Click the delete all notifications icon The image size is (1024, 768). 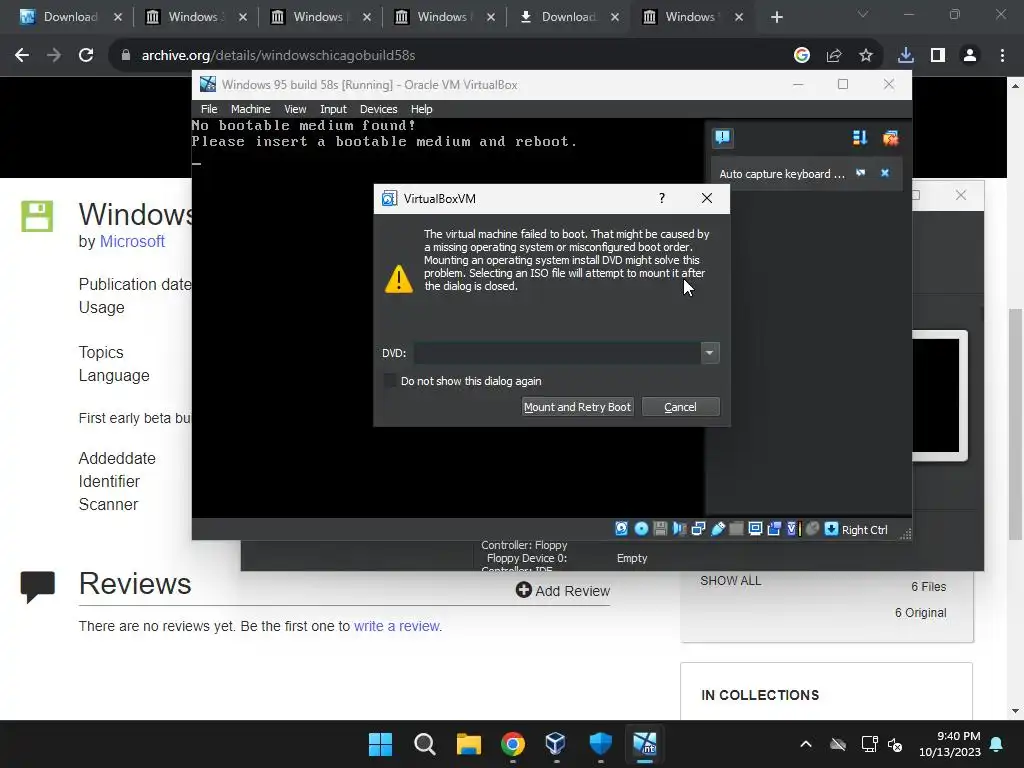(x=890, y=137)
